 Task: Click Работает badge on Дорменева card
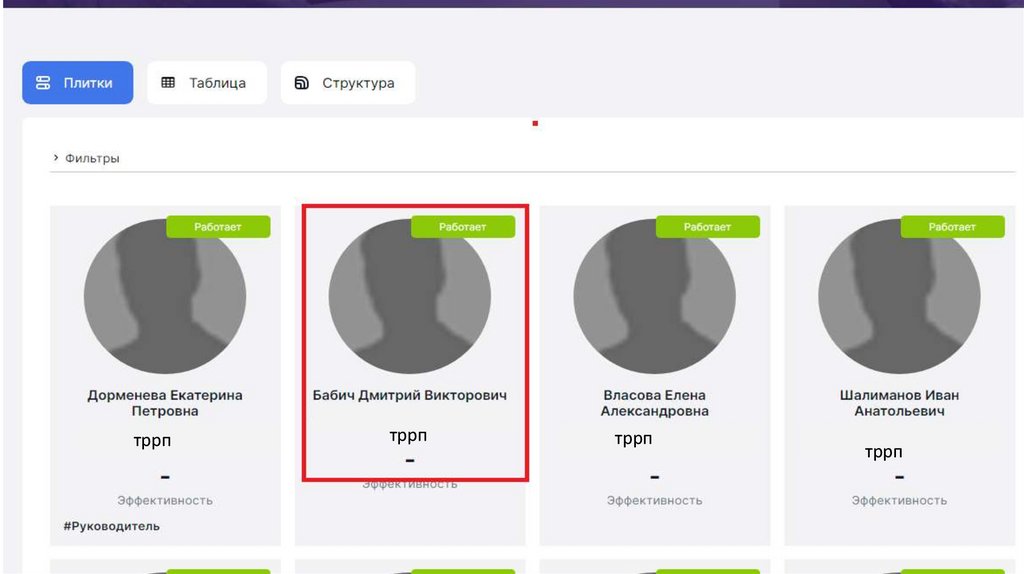click(x=218, y=227)
